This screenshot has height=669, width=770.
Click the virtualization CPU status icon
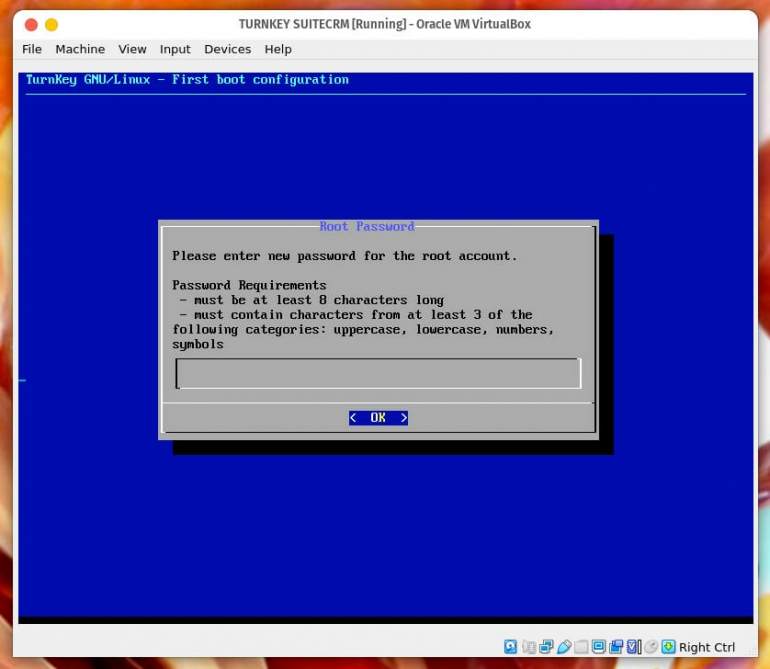[633, 646]
